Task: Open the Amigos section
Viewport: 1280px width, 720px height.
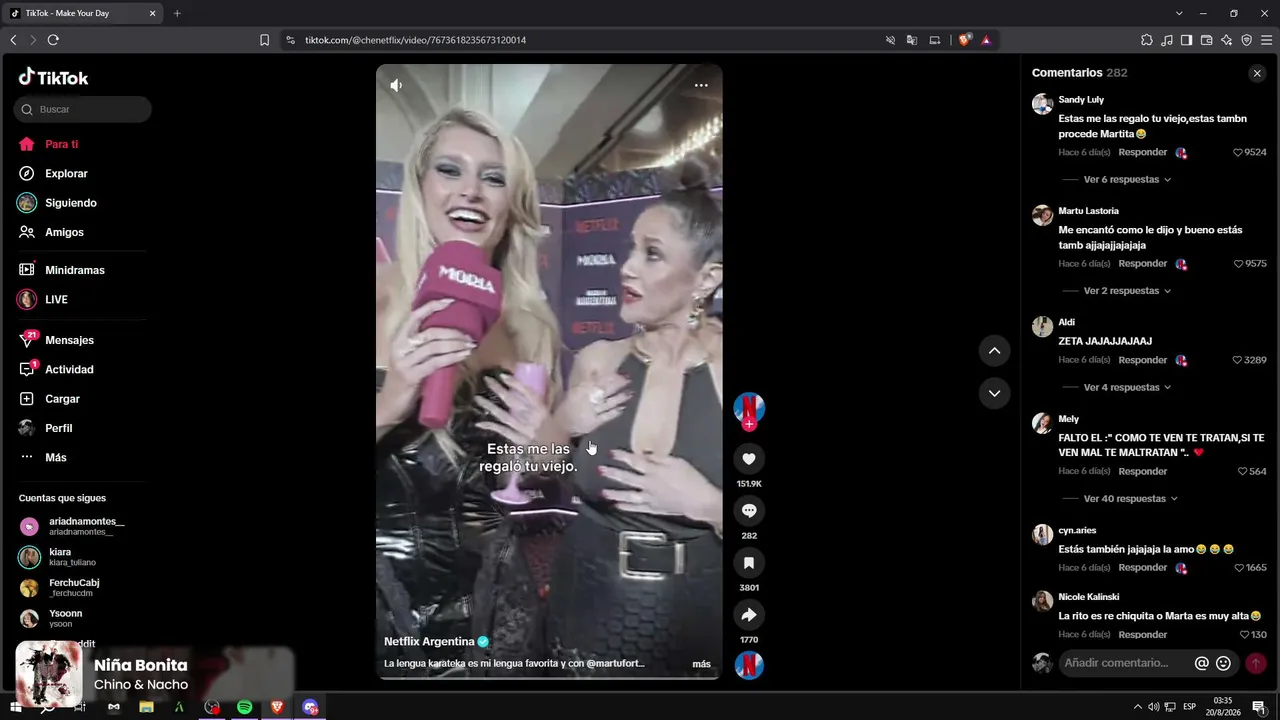Action: [64, 232]
